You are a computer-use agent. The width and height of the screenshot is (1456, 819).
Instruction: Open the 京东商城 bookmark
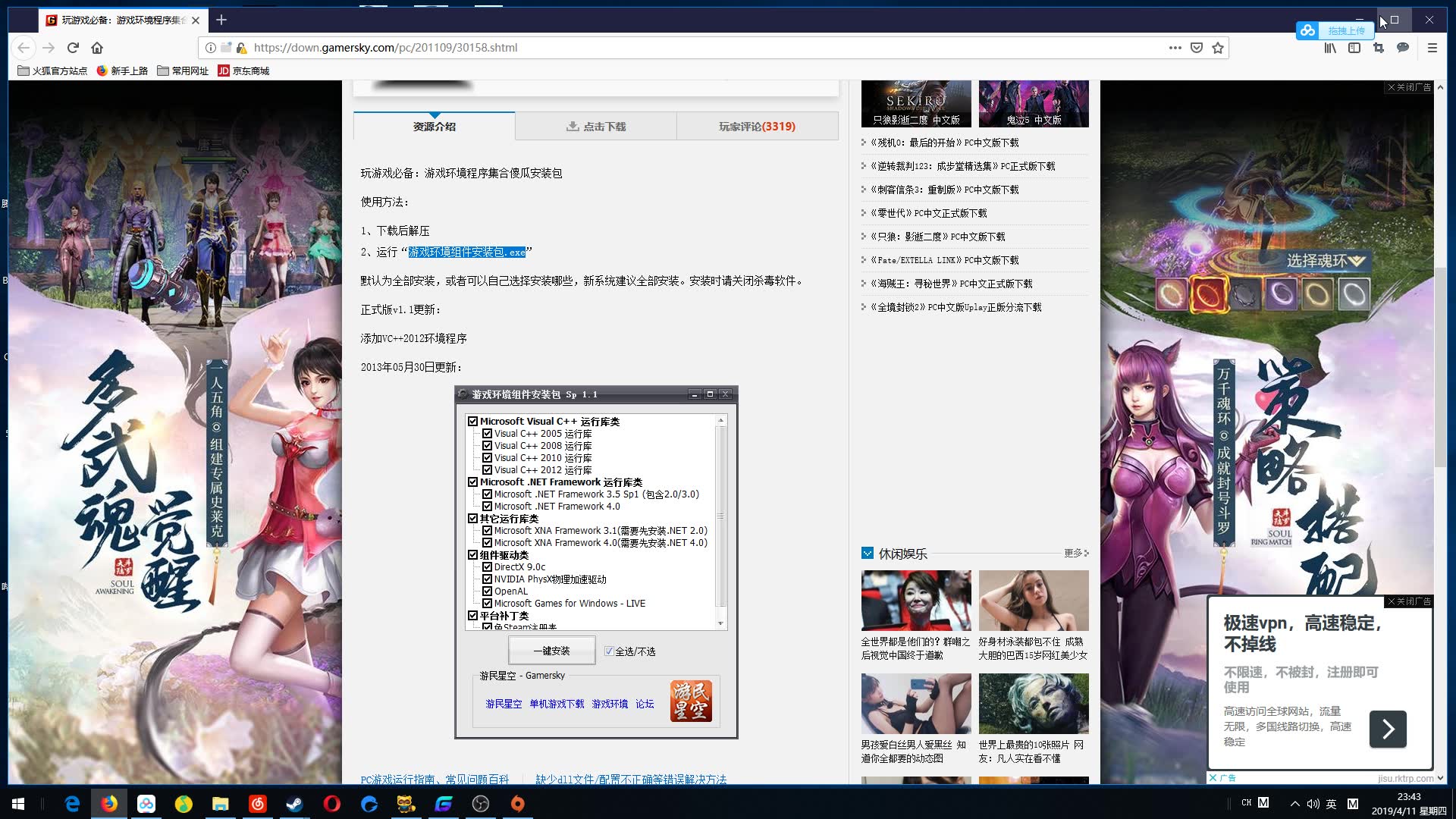coord(243,71)
